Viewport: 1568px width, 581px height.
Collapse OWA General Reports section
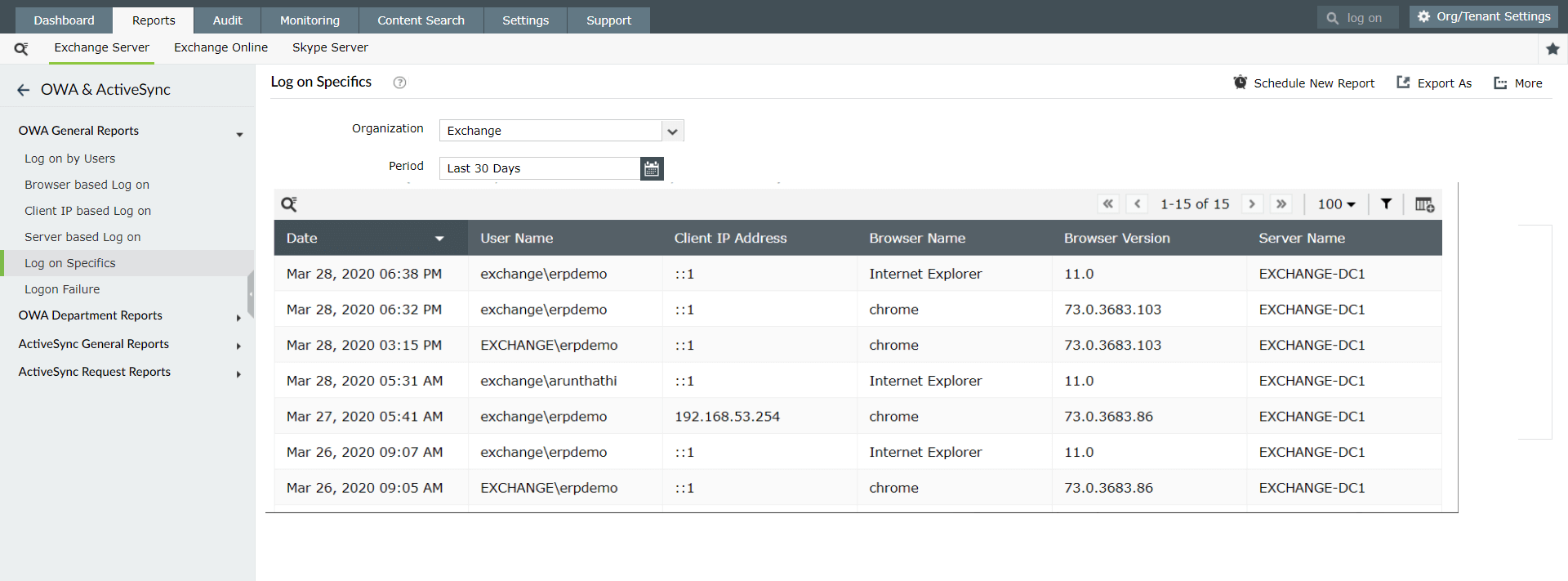pyautogui.click(x=239, y=135)
